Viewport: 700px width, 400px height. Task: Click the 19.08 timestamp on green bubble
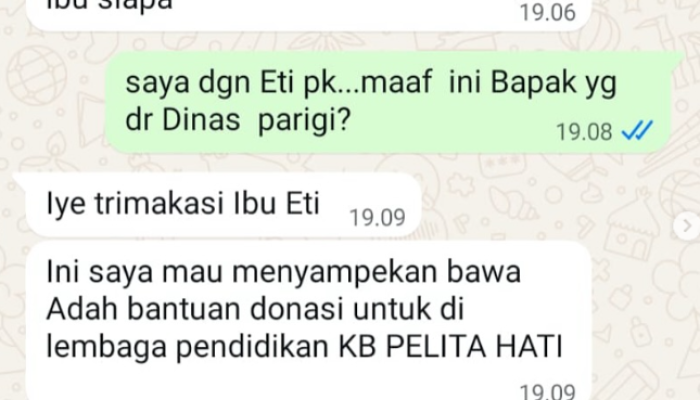[x=584, y=132]
